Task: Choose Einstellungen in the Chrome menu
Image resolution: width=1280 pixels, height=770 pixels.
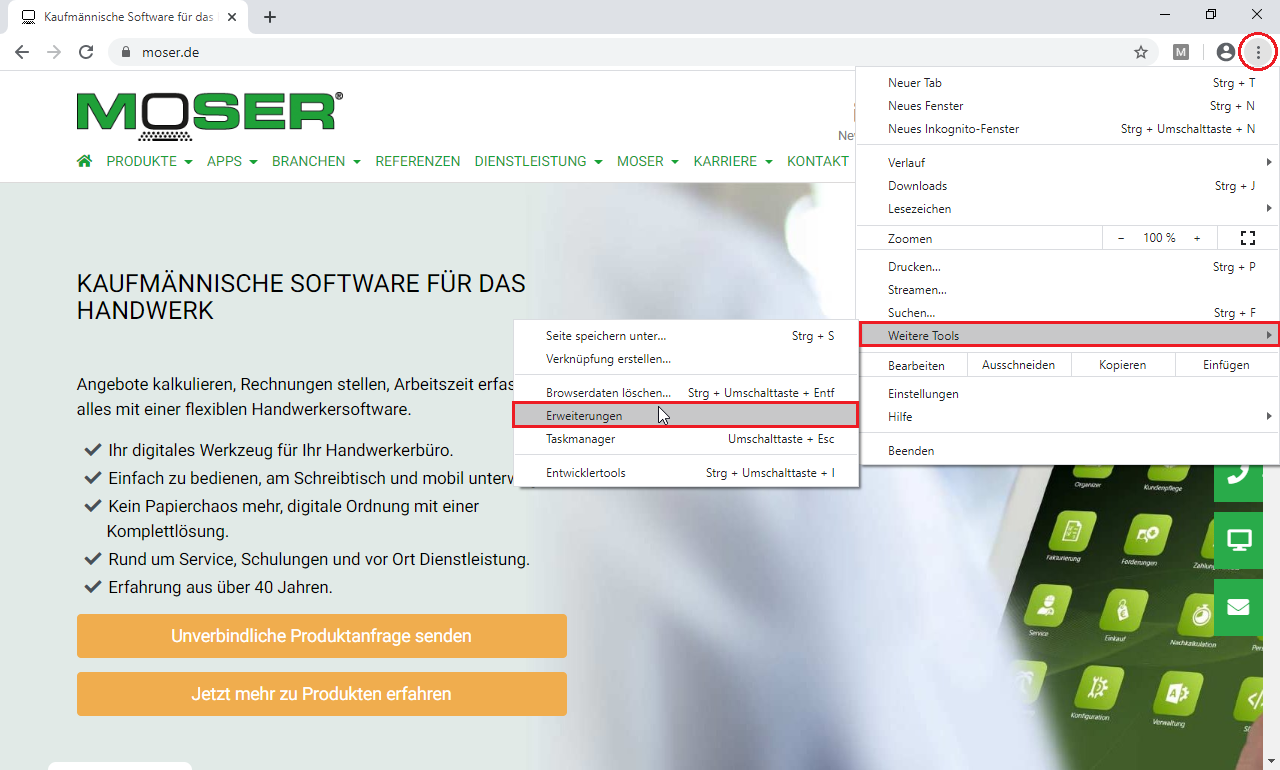Action: (x=923, y=394)
